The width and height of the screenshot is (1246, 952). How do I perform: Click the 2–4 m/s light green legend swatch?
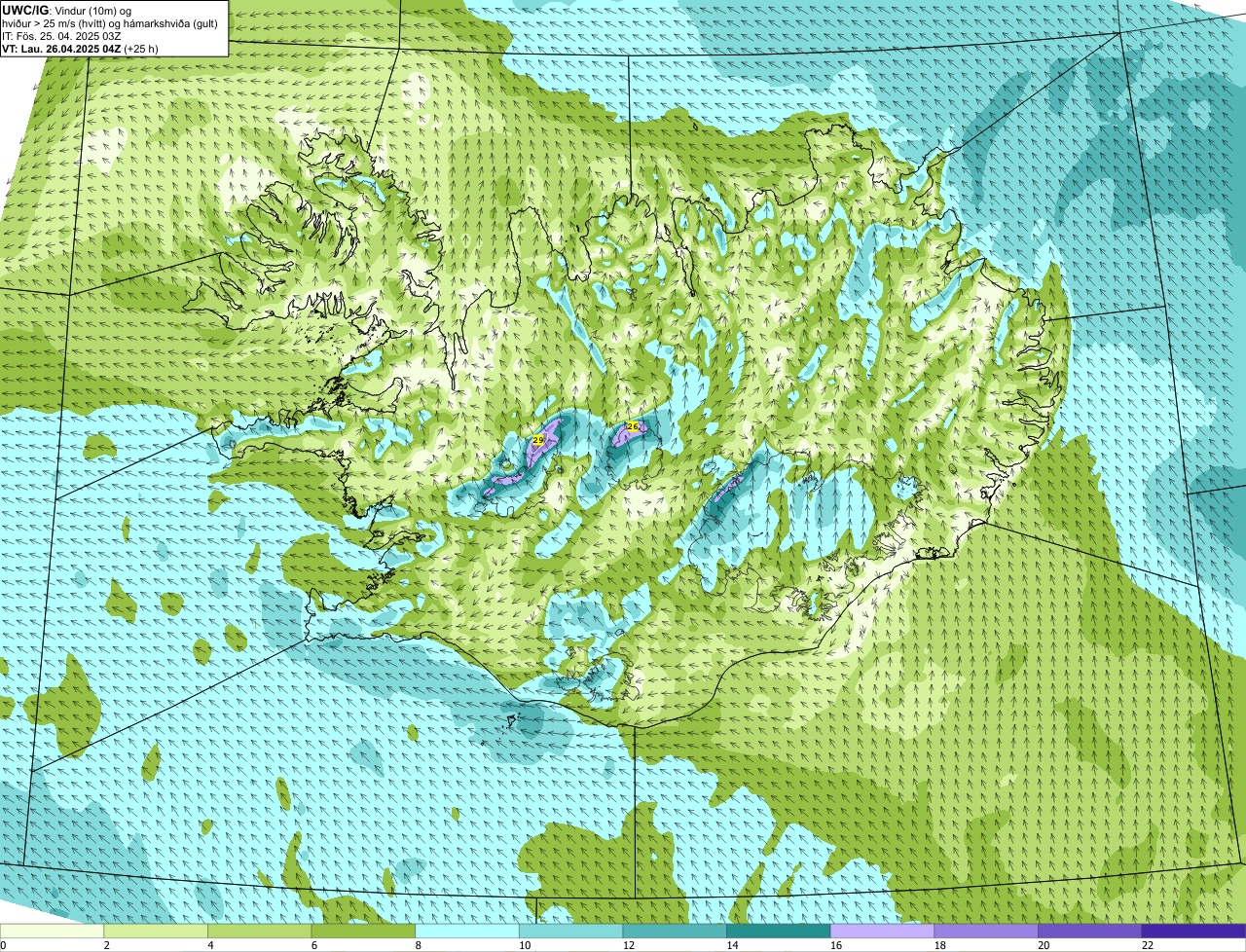(156, 932)
